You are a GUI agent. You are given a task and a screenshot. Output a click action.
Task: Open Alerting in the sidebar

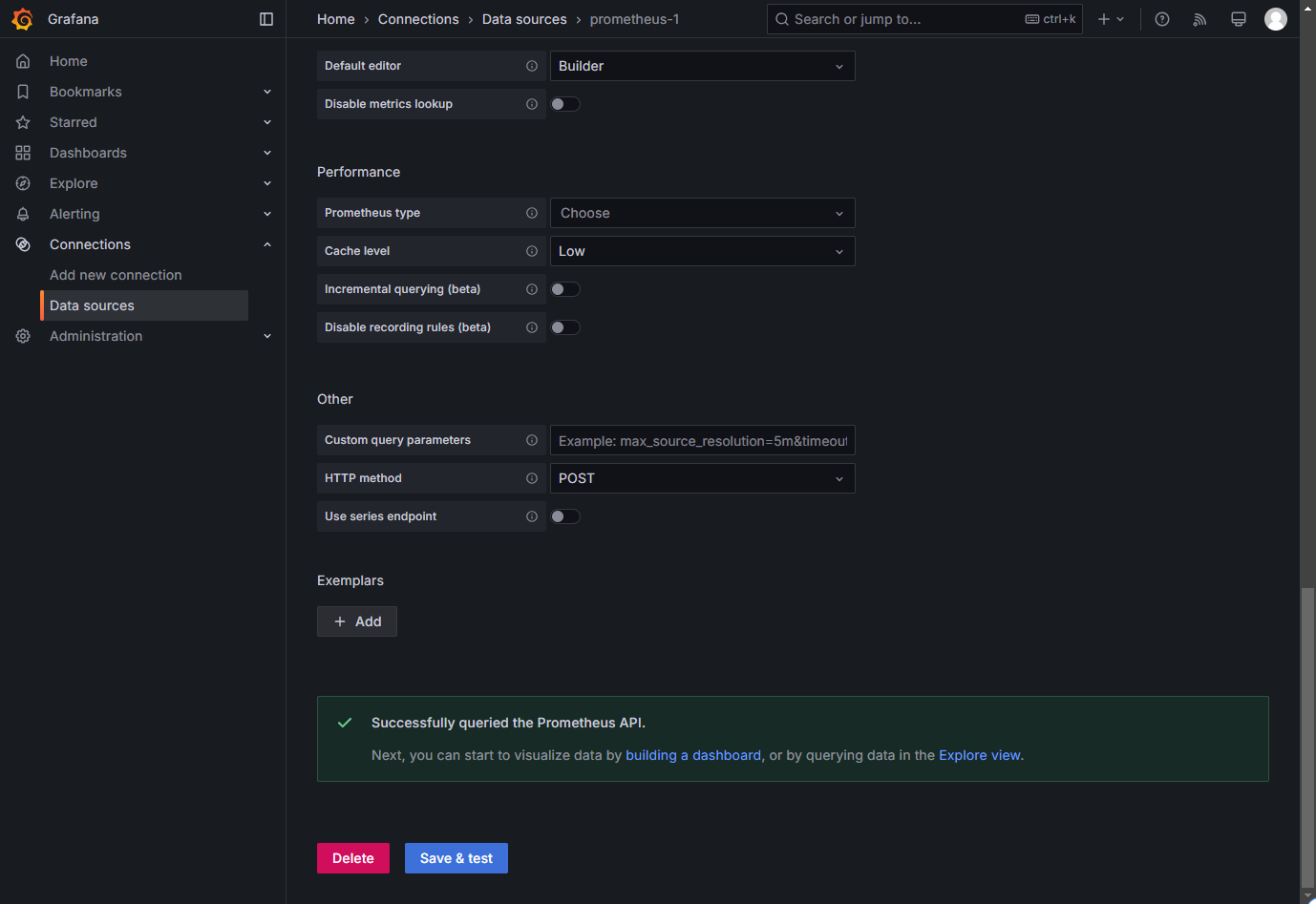pos(74,214)
